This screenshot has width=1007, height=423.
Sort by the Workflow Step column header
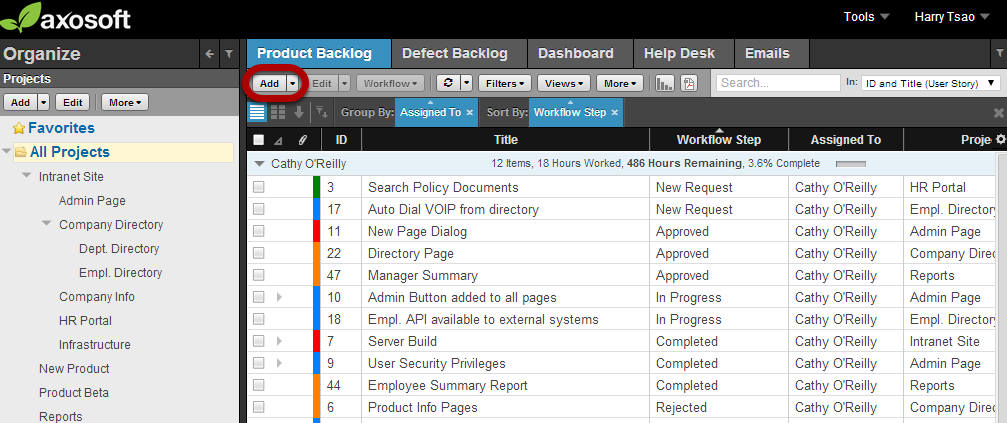719,139
